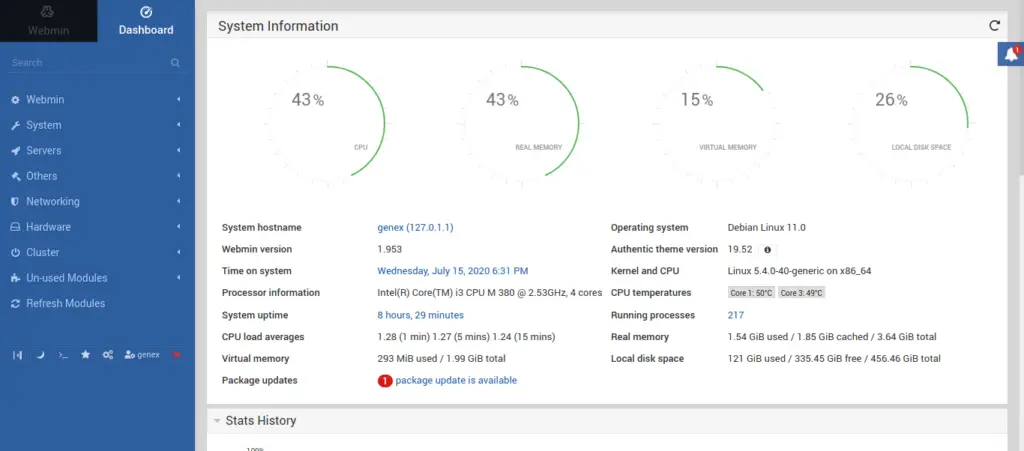1024x451 pixels.
Task: Open the command shell terminal icon
Action: 63,354
